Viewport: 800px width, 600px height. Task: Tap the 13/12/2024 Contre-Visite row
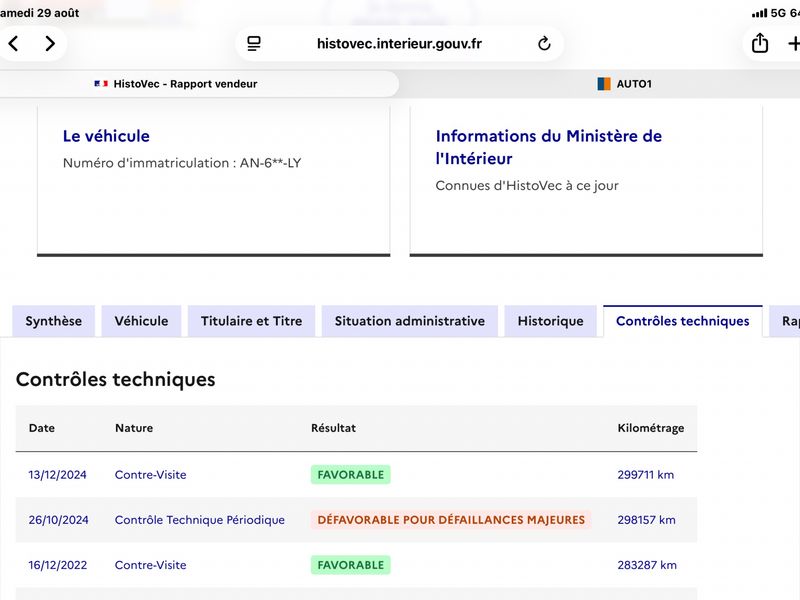(x=356, y=474)
